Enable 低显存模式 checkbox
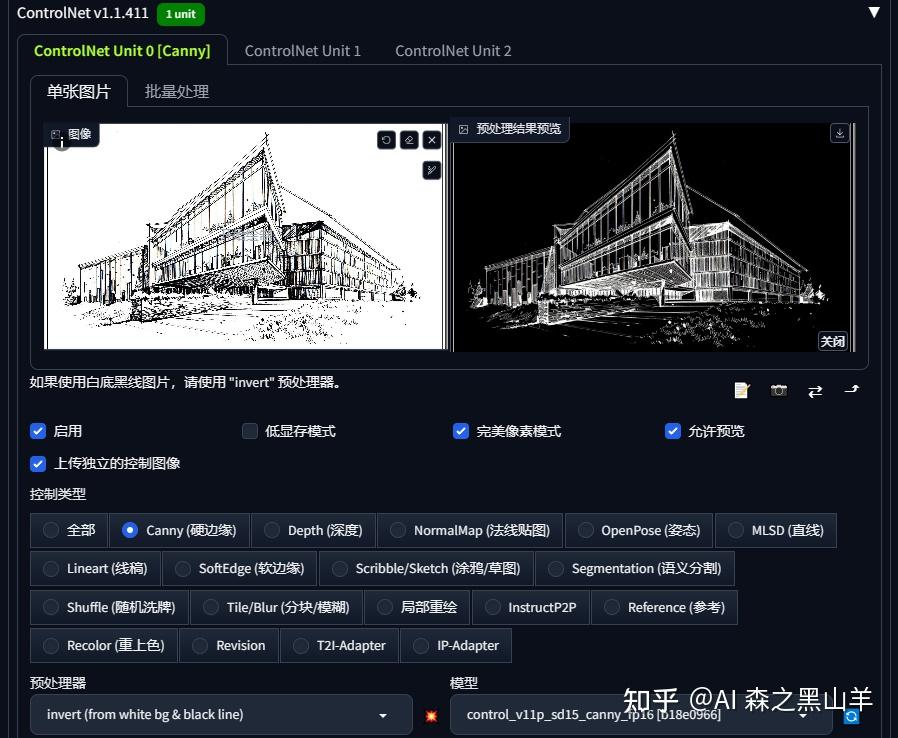898x738 pixels. click(x=250, y=431)
